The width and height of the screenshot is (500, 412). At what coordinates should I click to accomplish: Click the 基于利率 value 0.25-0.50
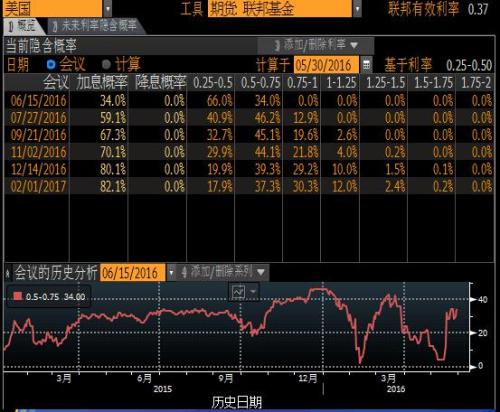469,66
